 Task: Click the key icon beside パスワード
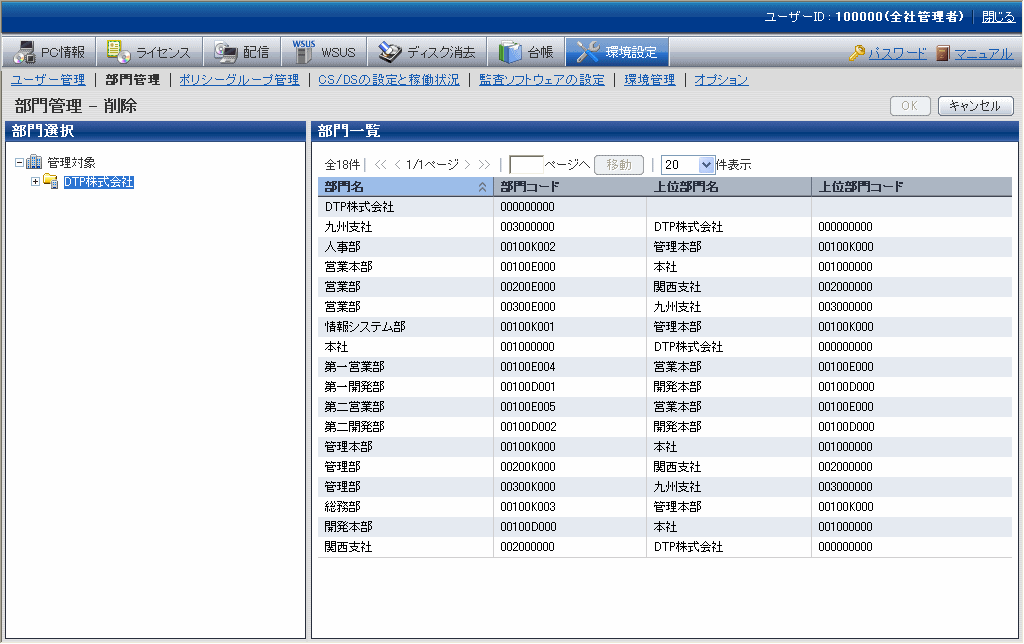857,53
